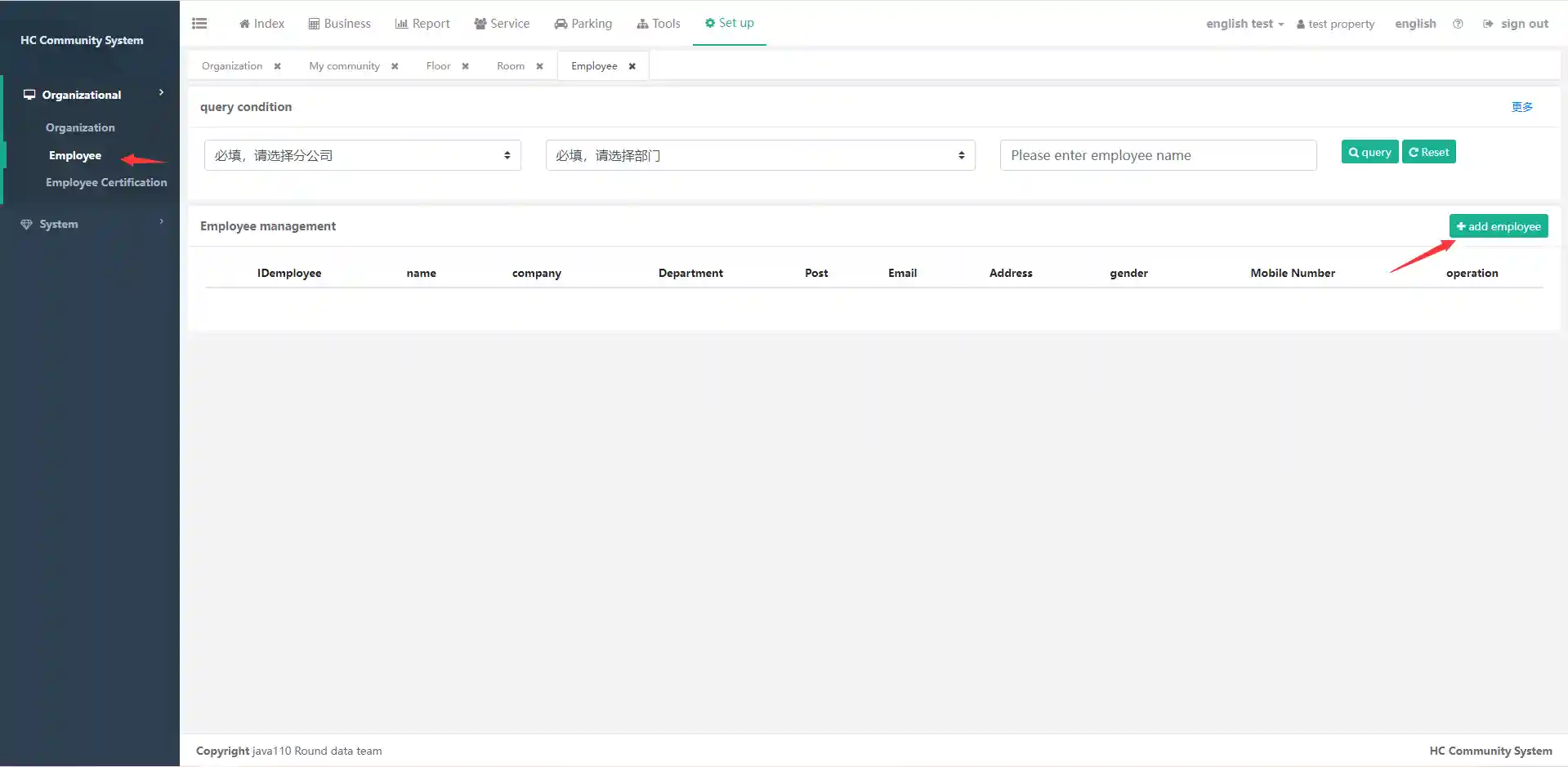Image resolution: width=1568 pixels, height=767 pixels.
Task: Collapse the Organizational sidebar section
Action: point(90,95)
